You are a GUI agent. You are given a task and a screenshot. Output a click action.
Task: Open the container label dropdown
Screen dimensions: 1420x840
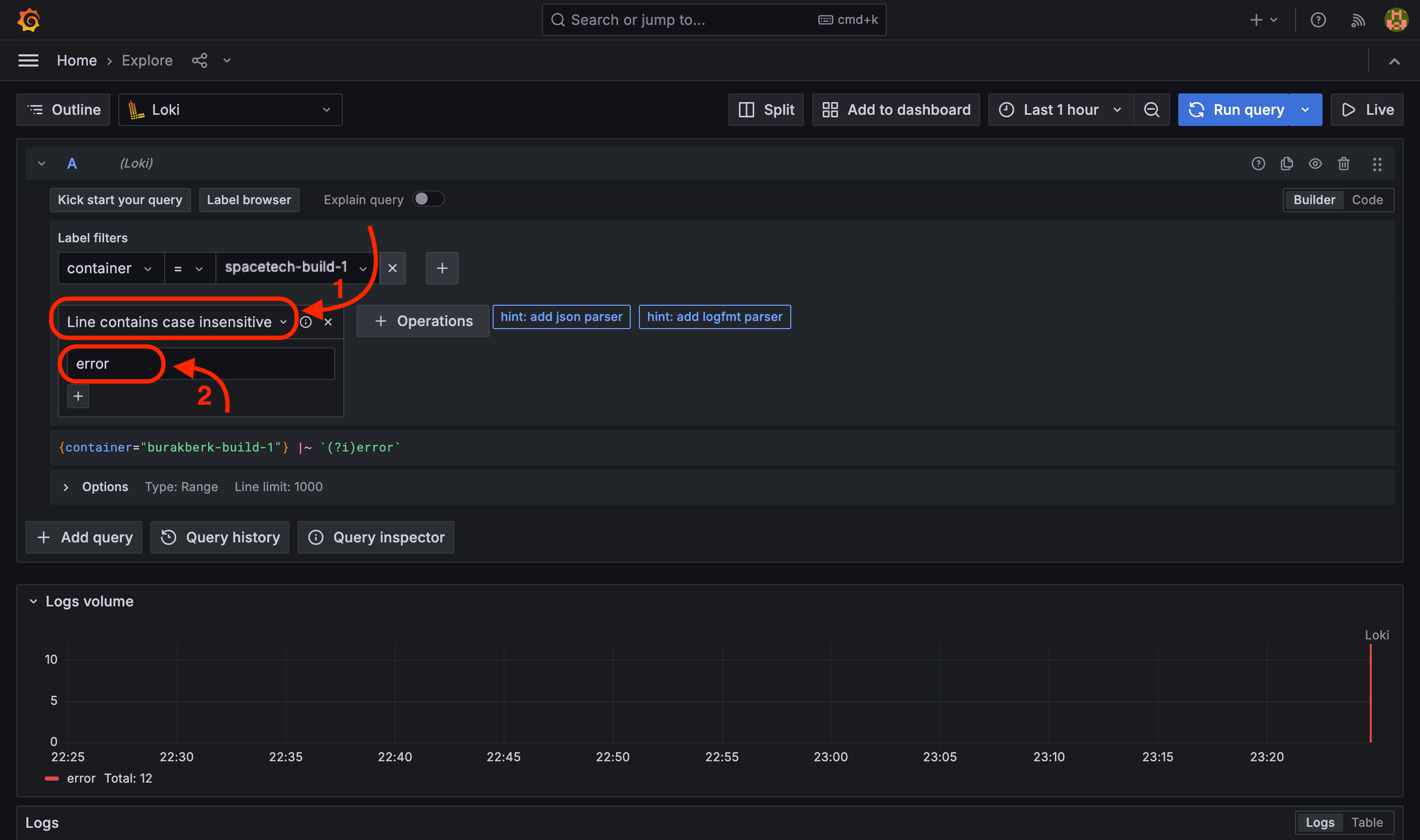[x=111, y=268]
